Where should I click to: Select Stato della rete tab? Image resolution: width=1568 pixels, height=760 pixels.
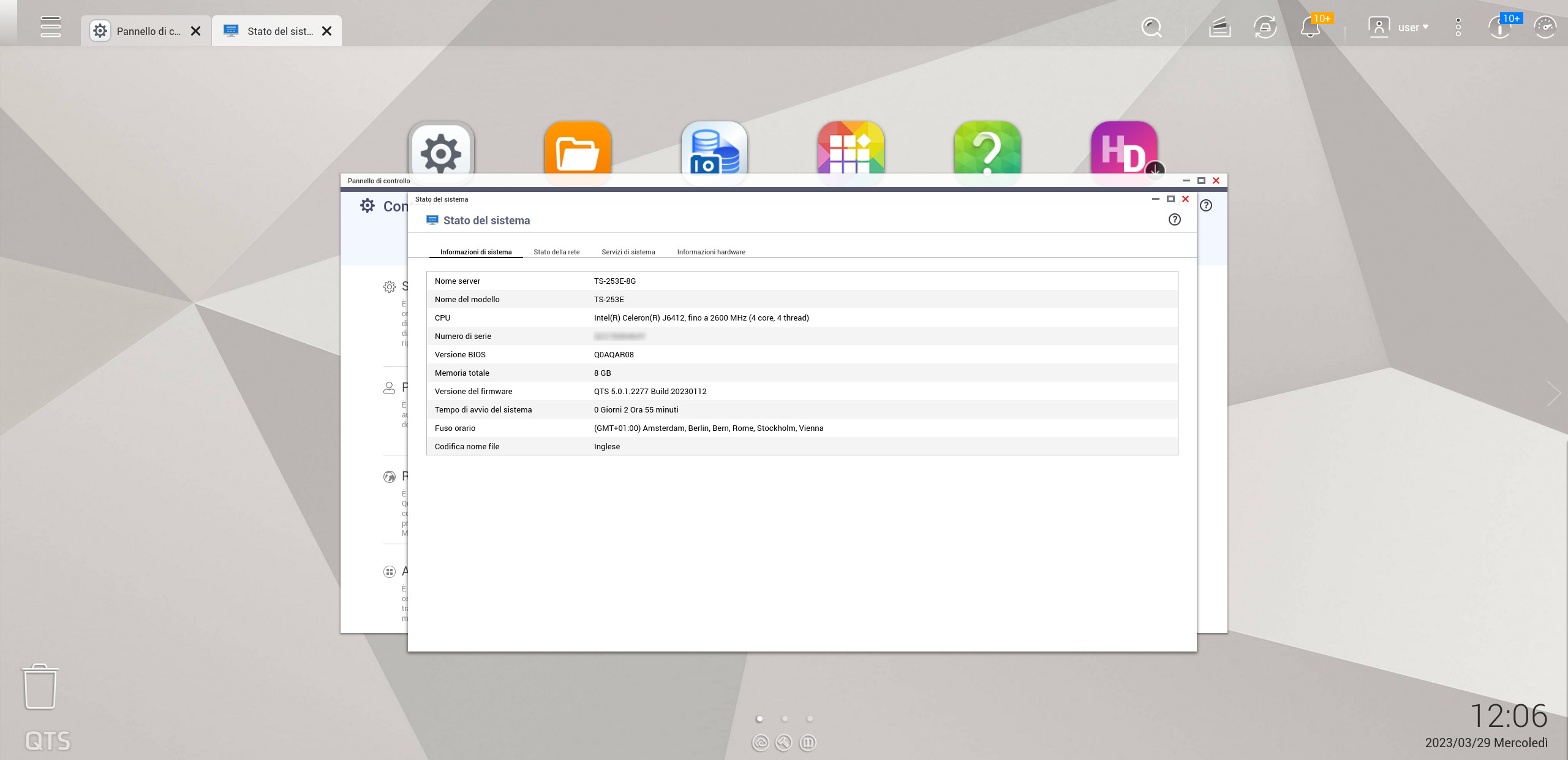[556, 252]
